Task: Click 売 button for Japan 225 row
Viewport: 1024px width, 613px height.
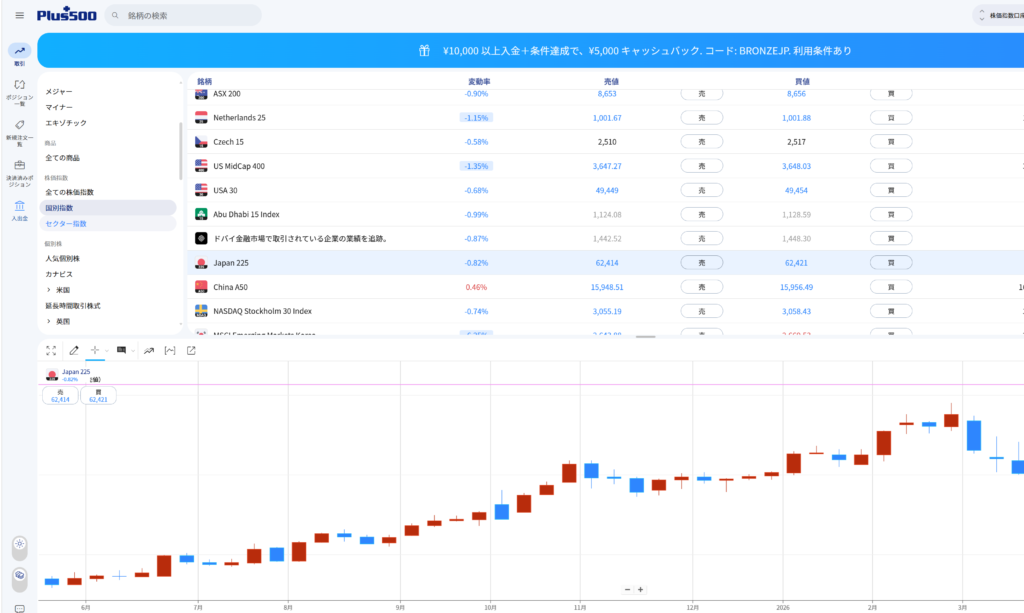Action: point(701,262)
